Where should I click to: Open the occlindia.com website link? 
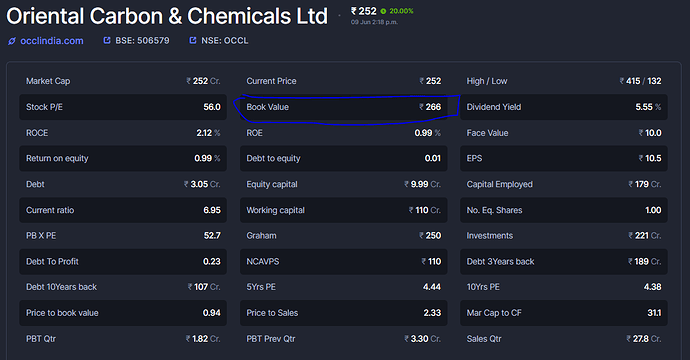[x=51, y=41]
